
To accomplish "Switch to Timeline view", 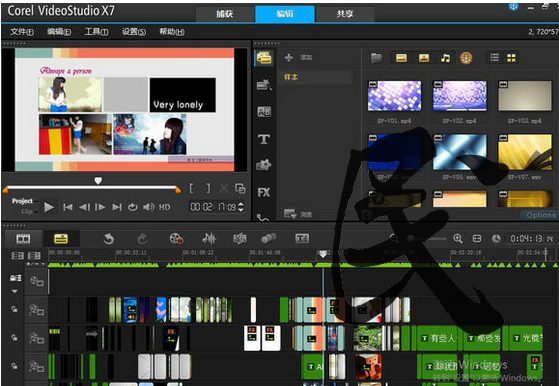I will (61, 239).
